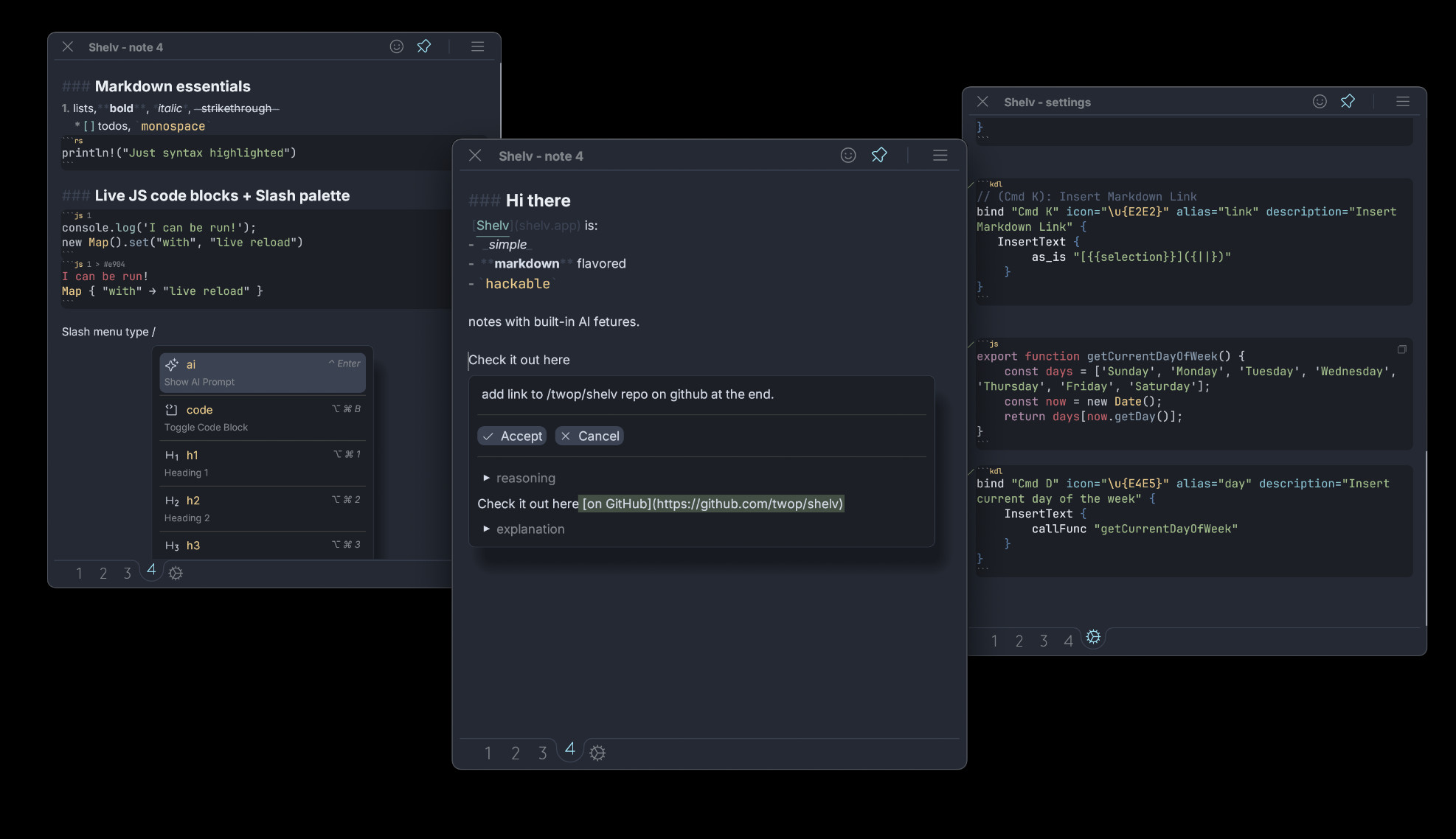The height and width of the screenshot is (839, 1456).
Task: Click the settings gear in the left window footer
Action: pos(176,573)
